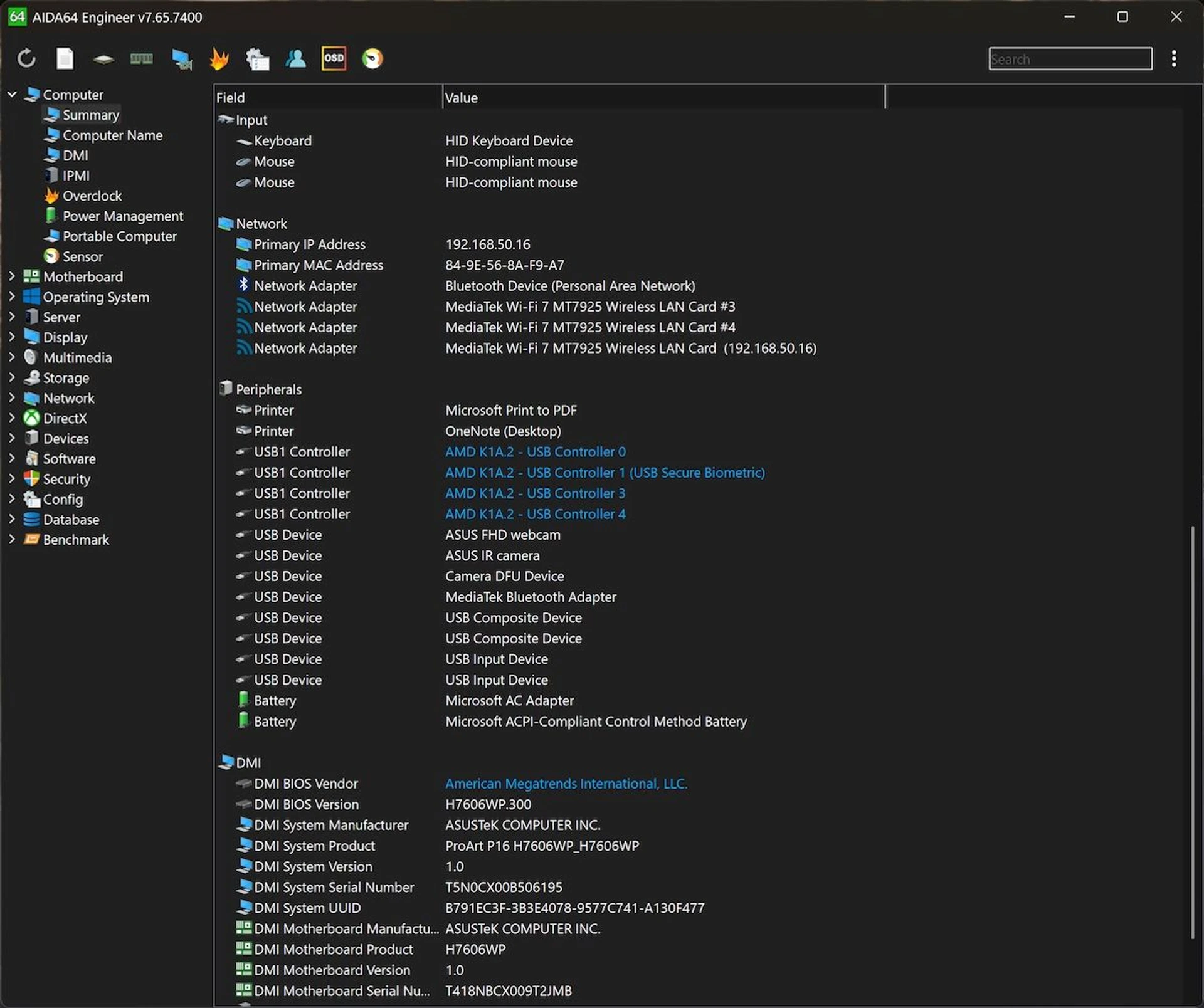The height and width of the screenshot is (1008, 1204).
Task: Open the AMD K1A.2 - USB Controller 3 link
Action: click(535, 493)
